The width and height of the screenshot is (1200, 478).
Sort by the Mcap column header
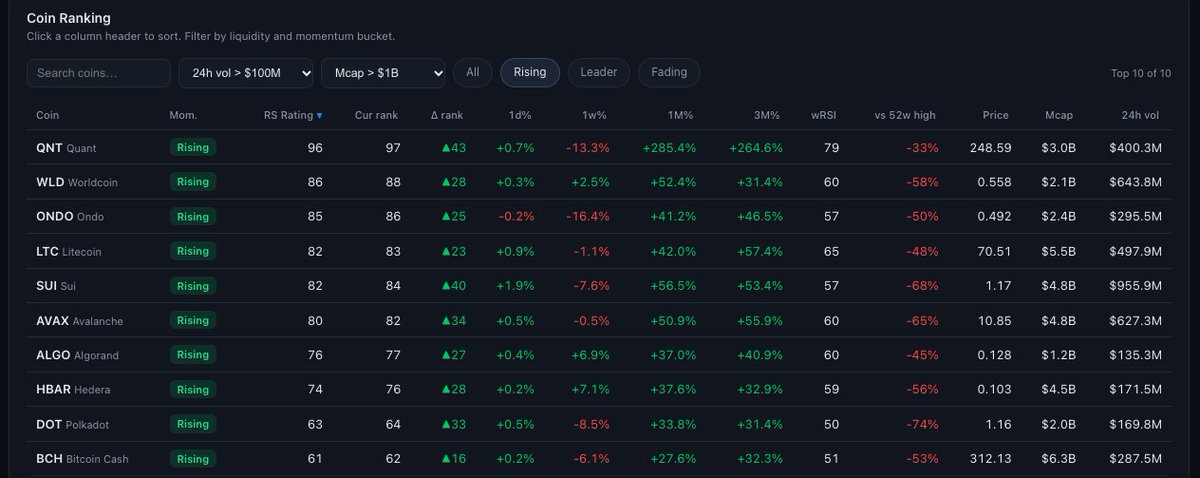point(1058,115)
